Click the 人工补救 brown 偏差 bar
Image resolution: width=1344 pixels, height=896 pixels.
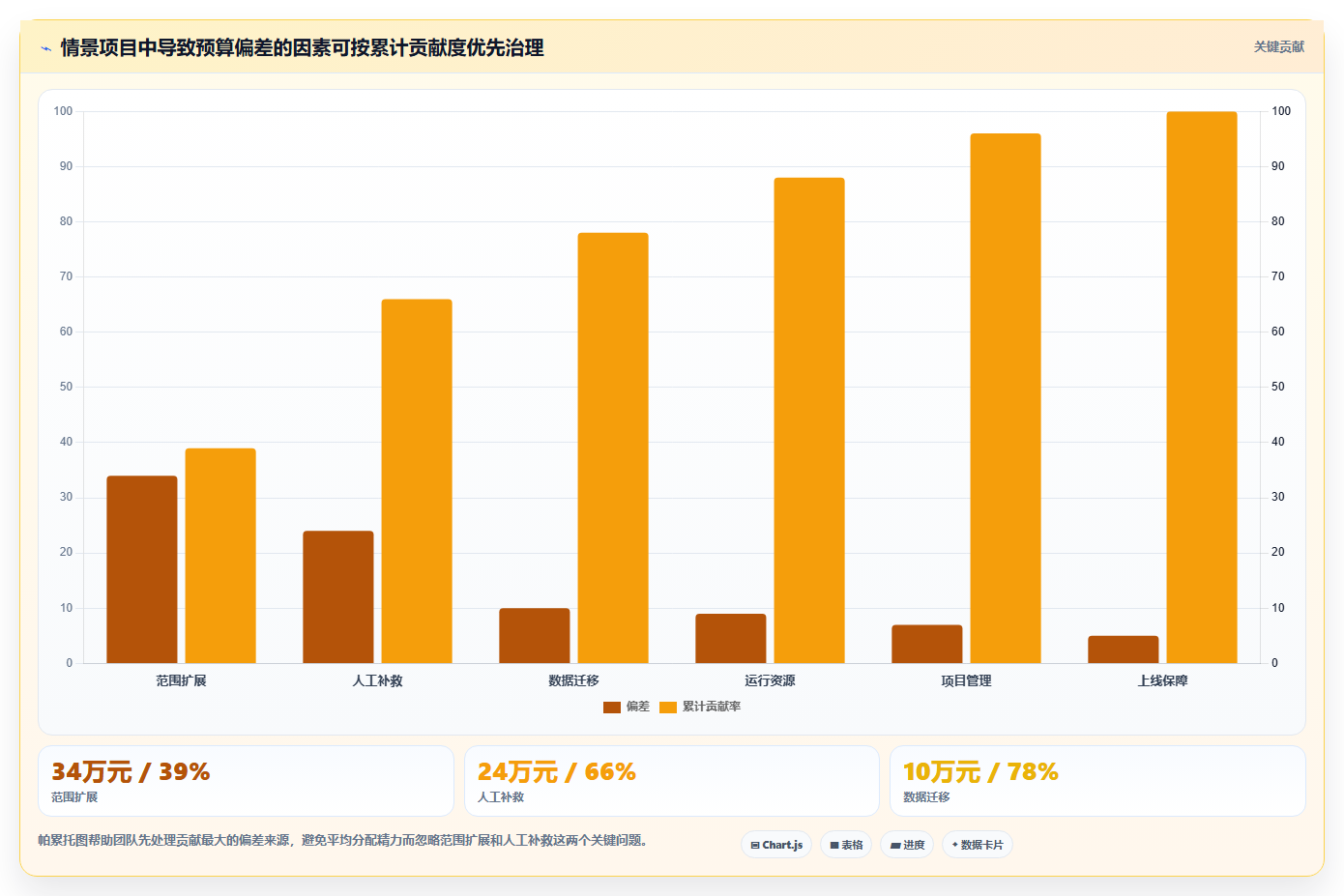338,597
